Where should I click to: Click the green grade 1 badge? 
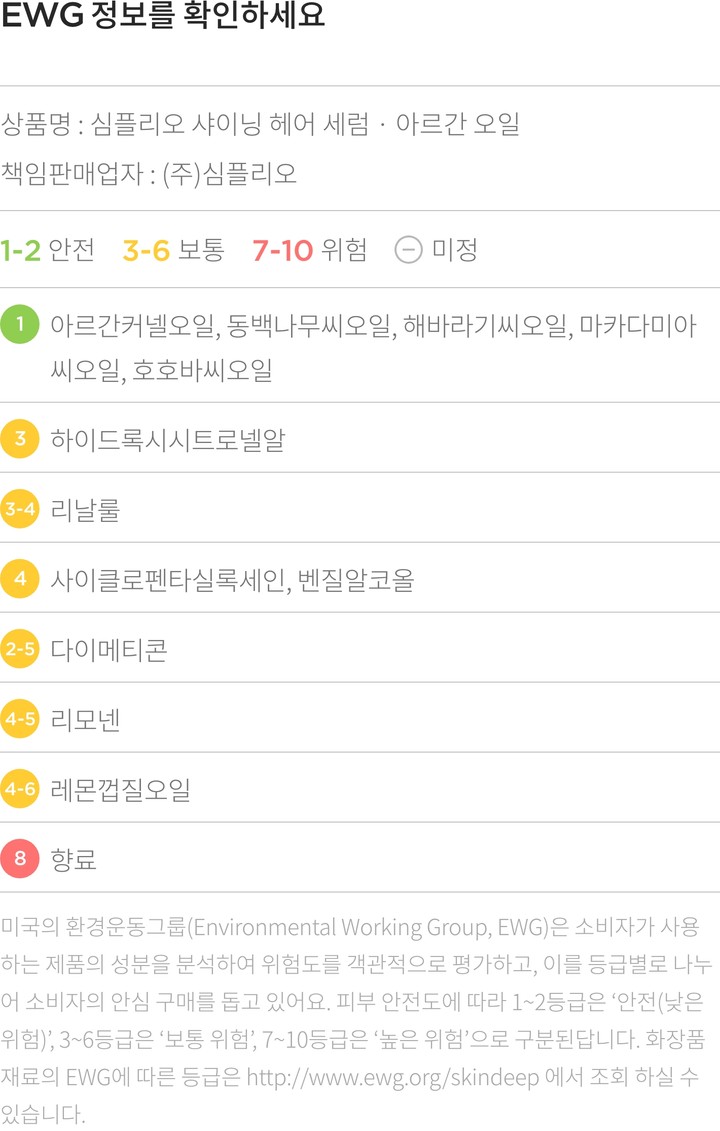click(x=20, y=326)
